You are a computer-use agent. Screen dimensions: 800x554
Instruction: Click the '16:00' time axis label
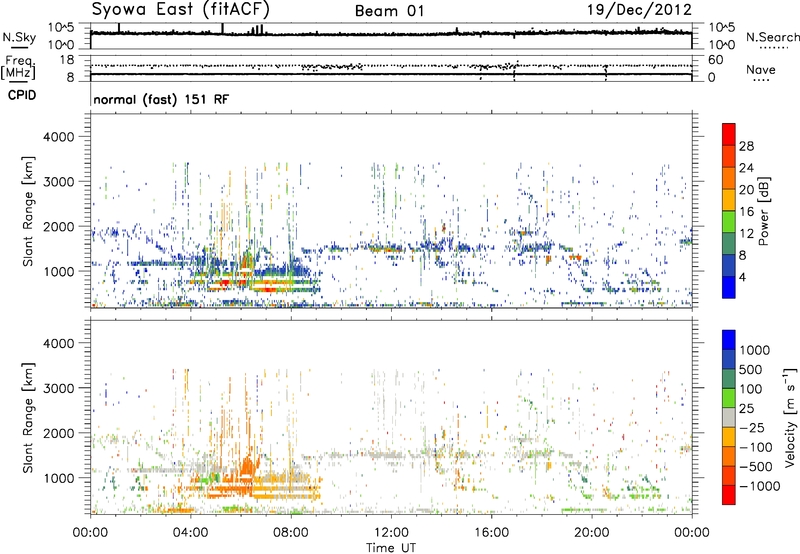coord(491,533)
